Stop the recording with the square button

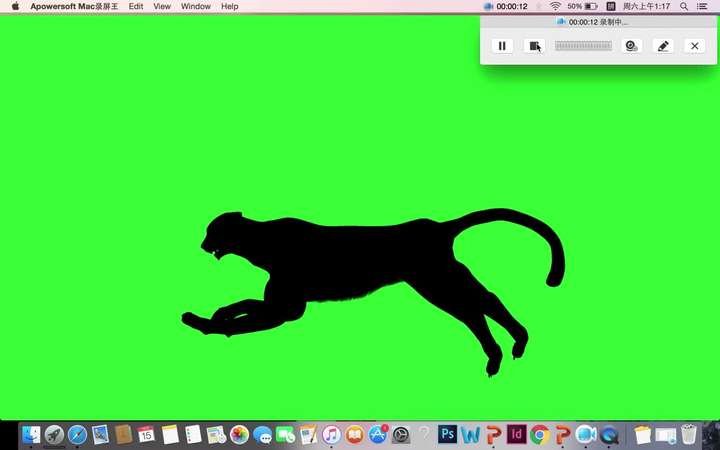click(x=534, y=46)
